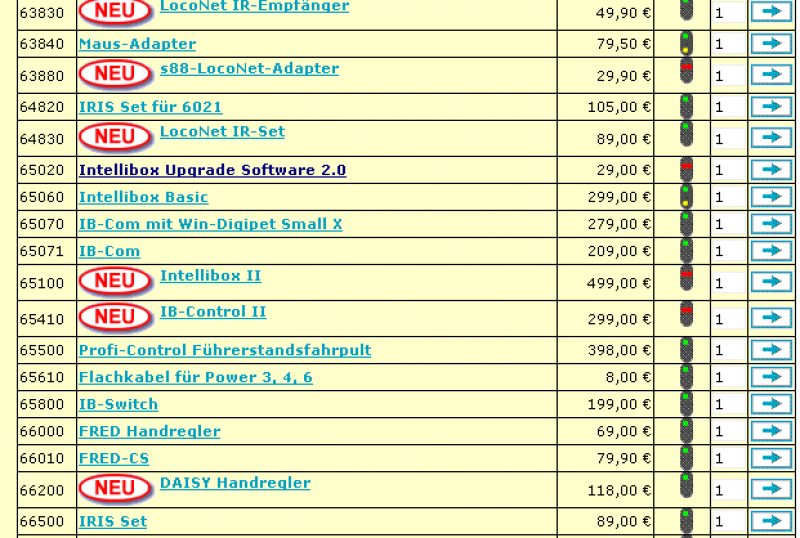Click arrow button for IB-Control II
The width and height of the screenshot is (800, 538).
coord(771,319)
